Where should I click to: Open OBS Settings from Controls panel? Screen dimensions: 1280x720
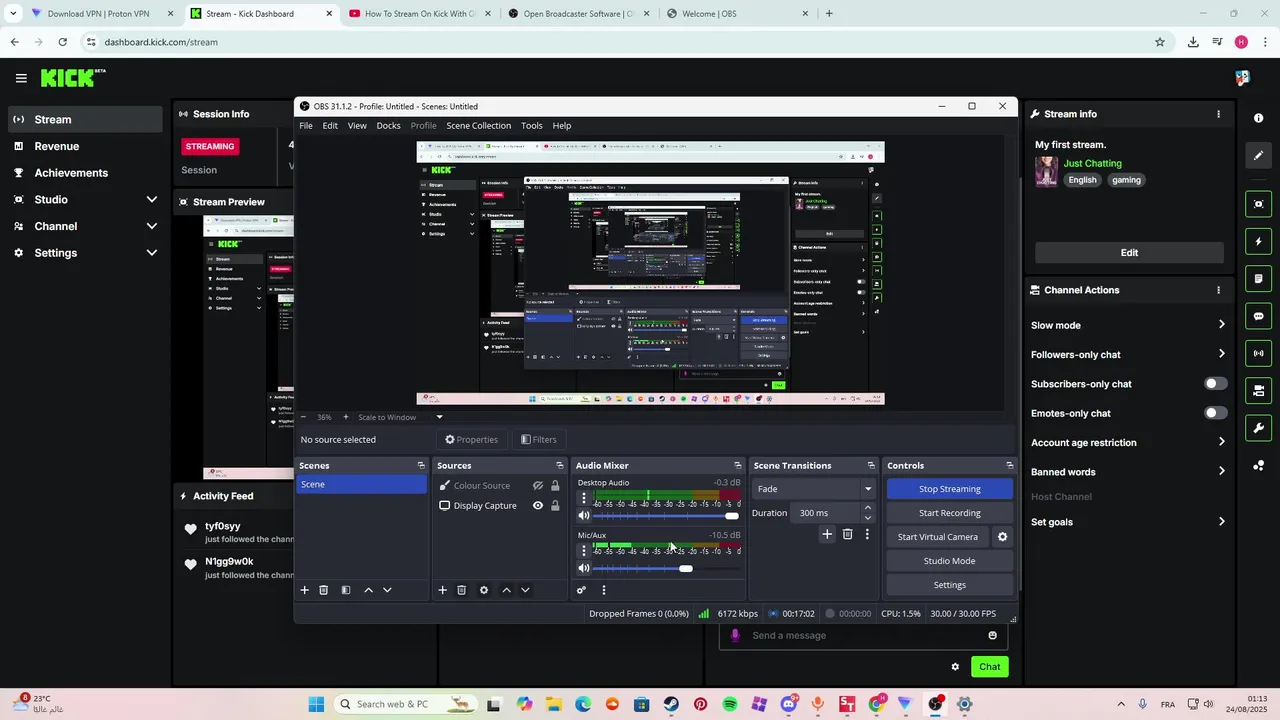click(950, 585)
